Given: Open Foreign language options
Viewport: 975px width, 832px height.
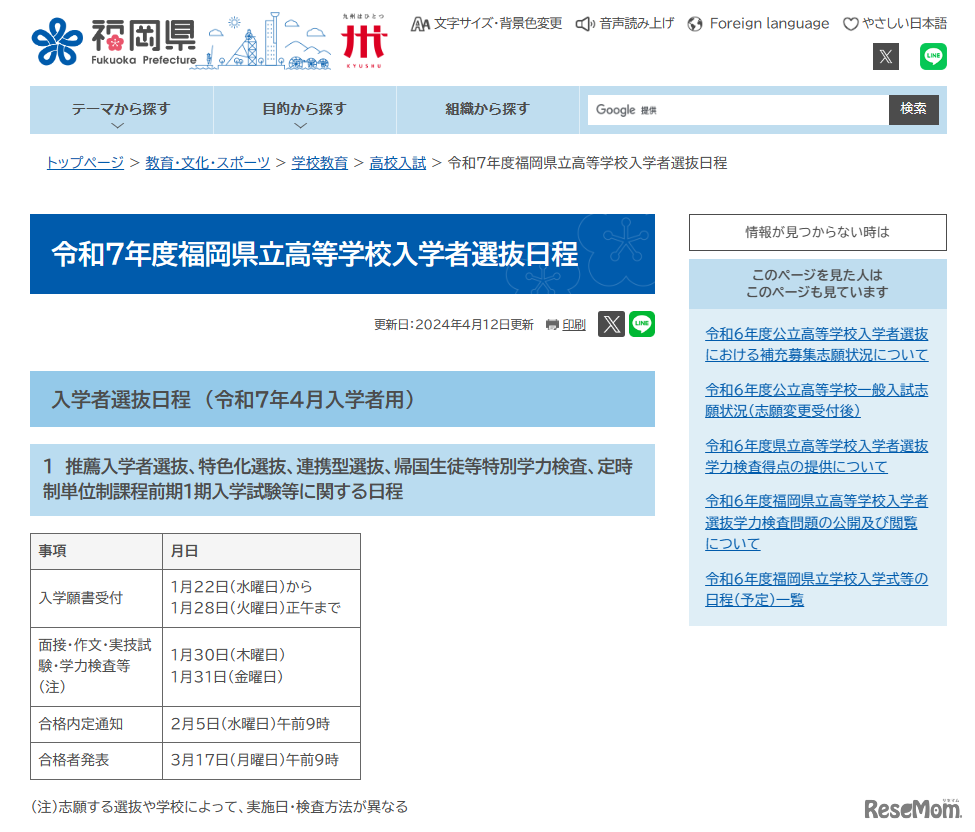Looking at the screenshot, I should coord(758,23).
